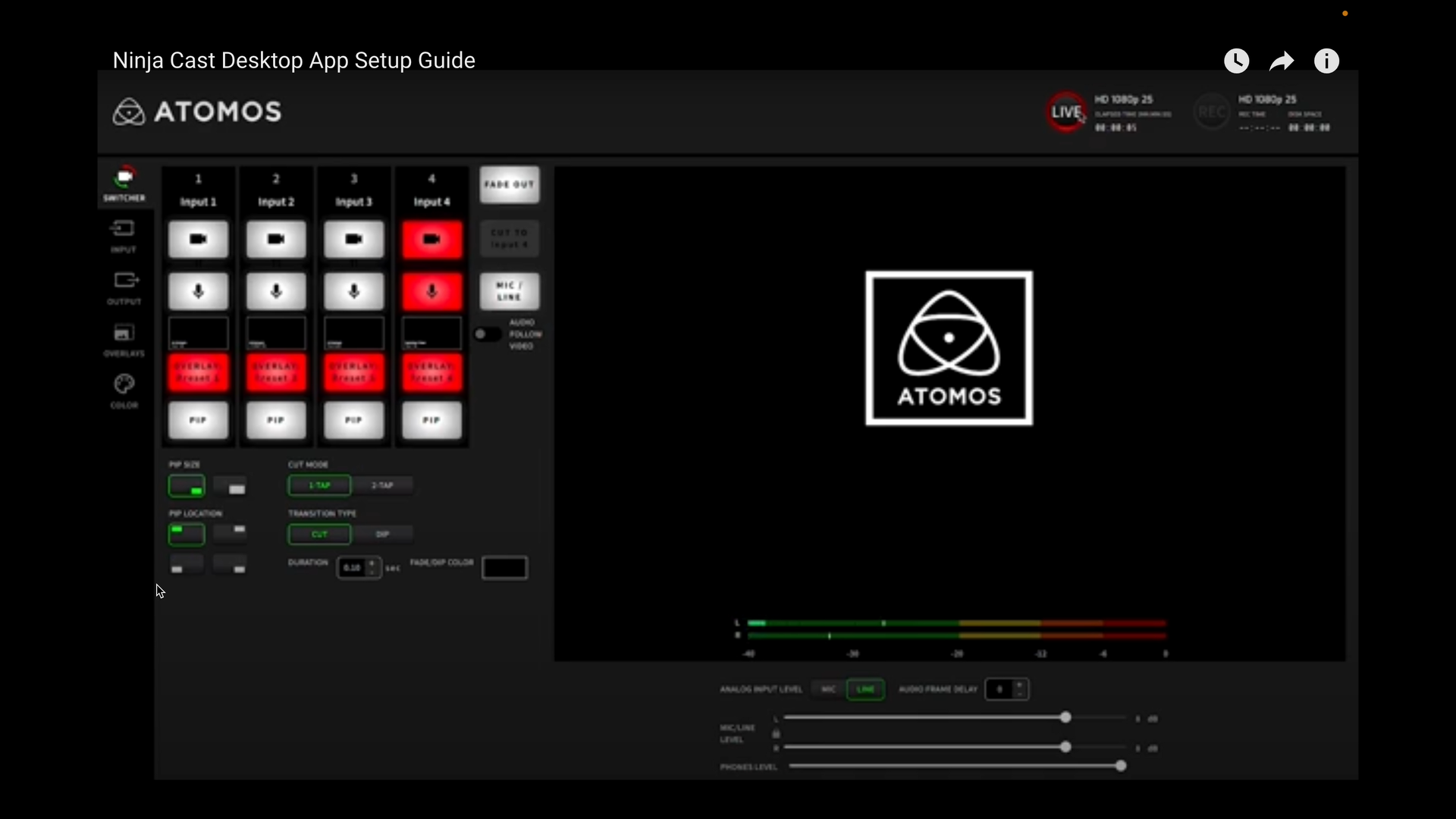Viewport: 1456px width, 819px height.
Task: Click the Input 4 overlay preview thumbnail
Action: click(431, 333)
